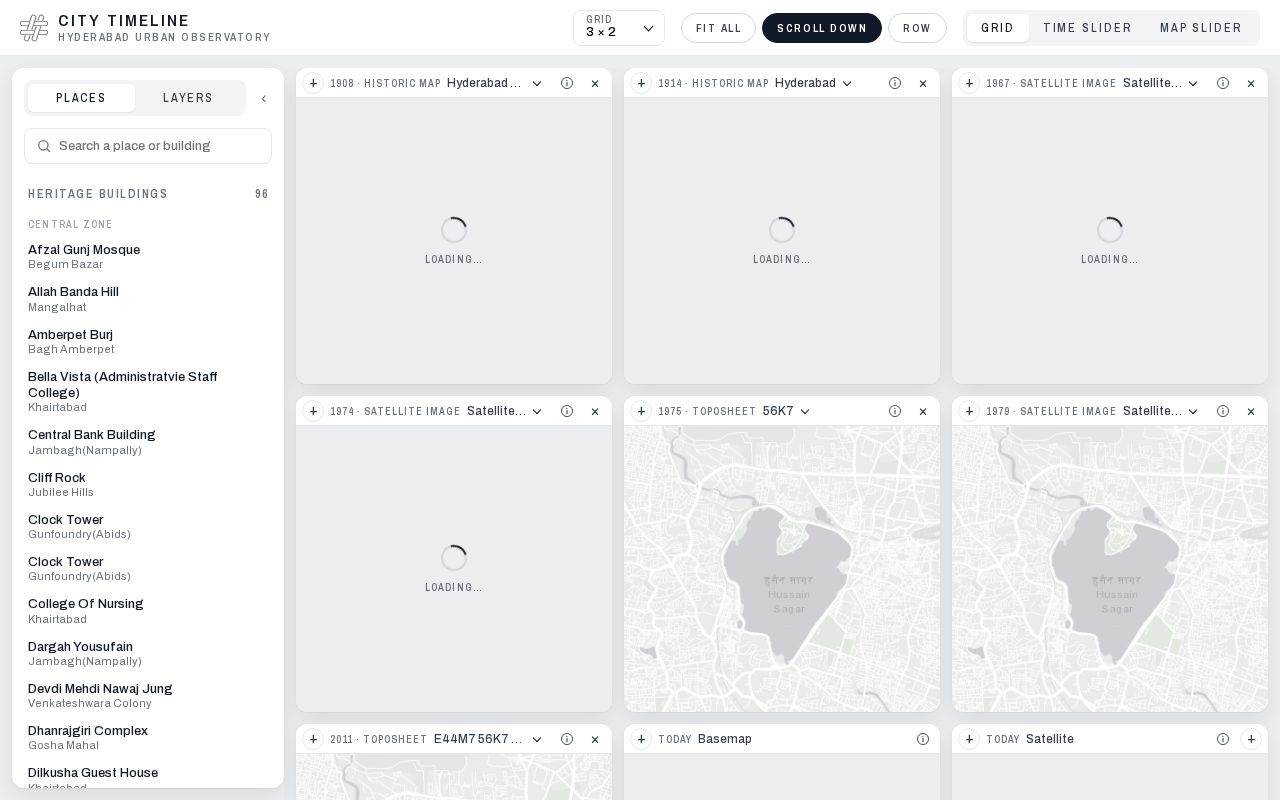The image size is (1280, 800).
Task: Open info for the Today Basemap panel
Action: tap(923, 739)
